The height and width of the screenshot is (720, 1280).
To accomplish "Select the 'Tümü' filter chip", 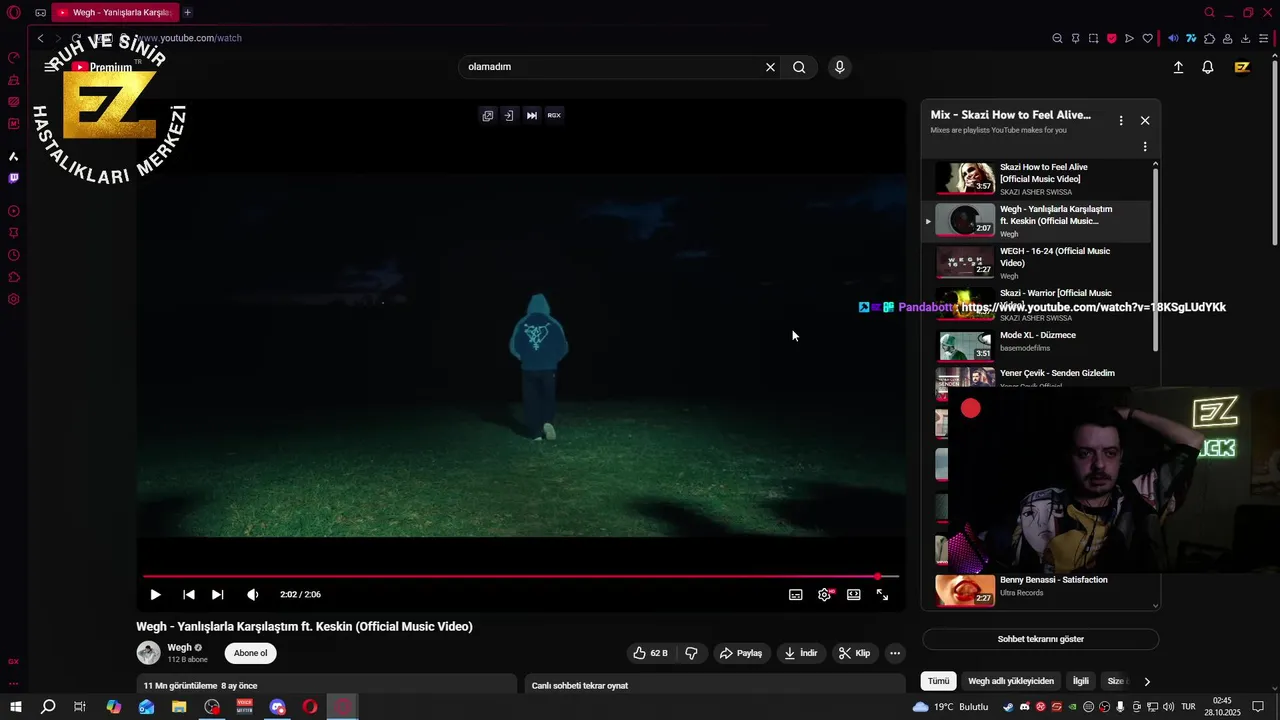I will pos(938,681).
